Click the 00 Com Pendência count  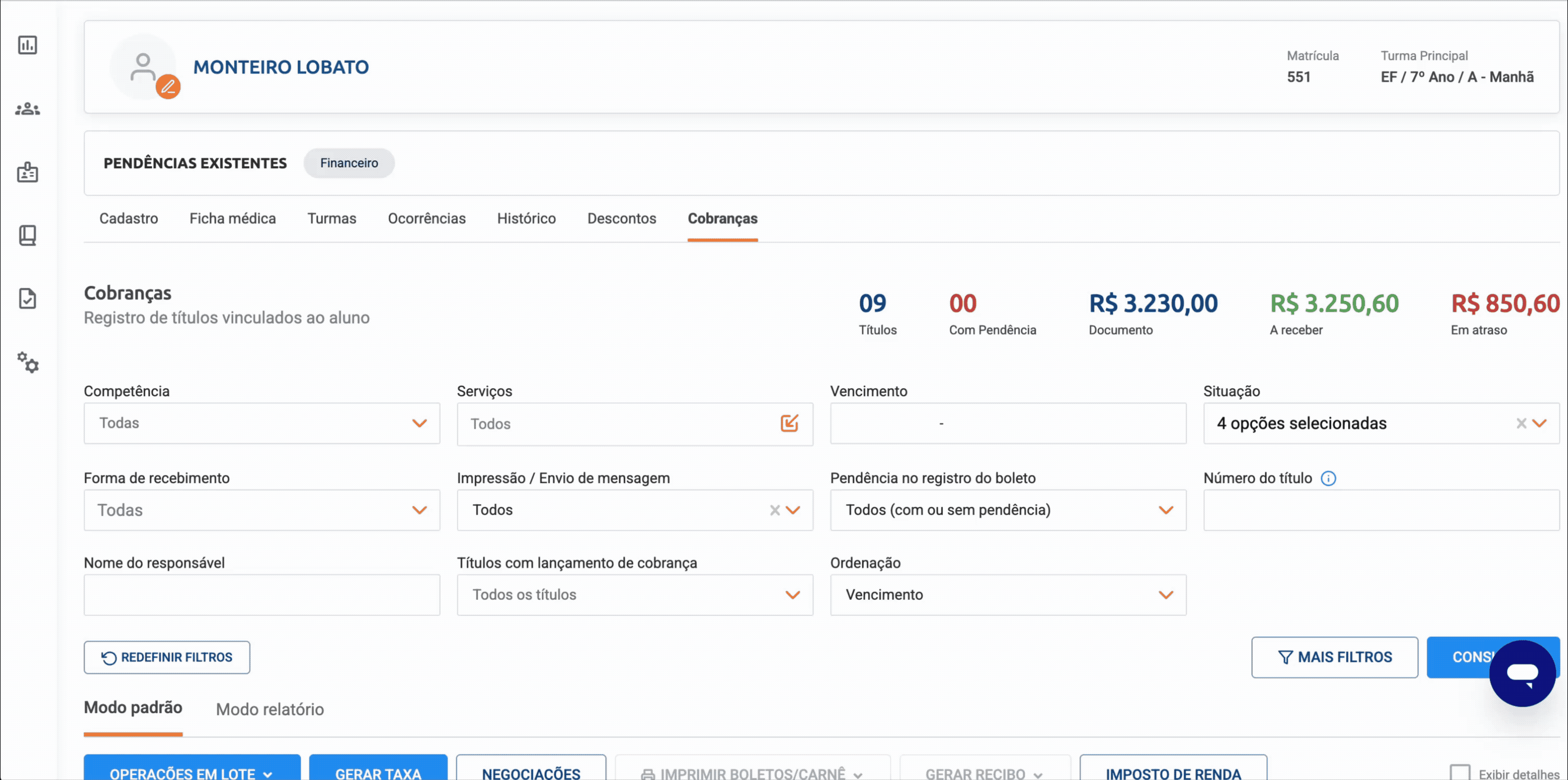point(962,303)
